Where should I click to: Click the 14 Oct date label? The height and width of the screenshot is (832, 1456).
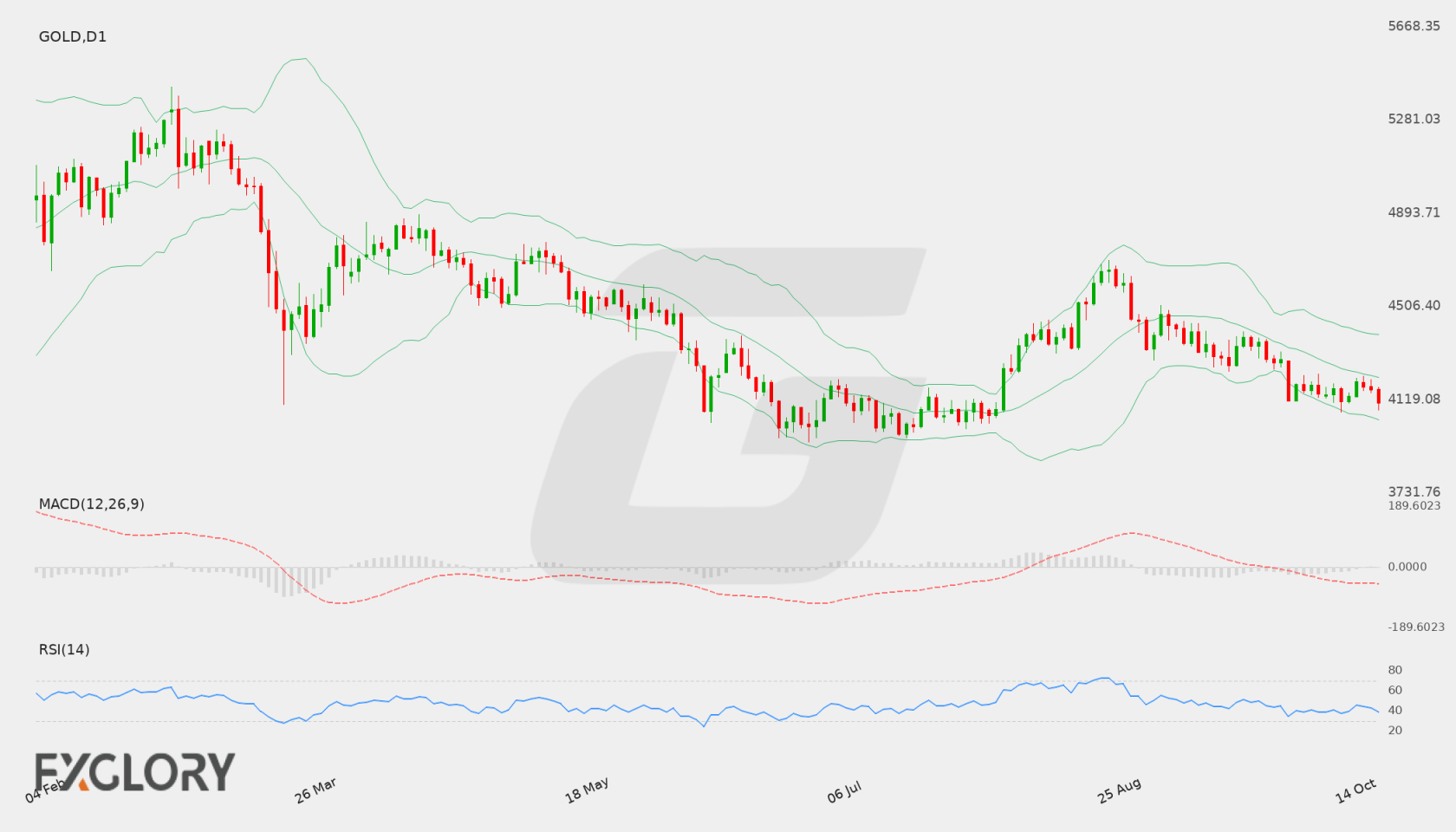[1355, 790]
